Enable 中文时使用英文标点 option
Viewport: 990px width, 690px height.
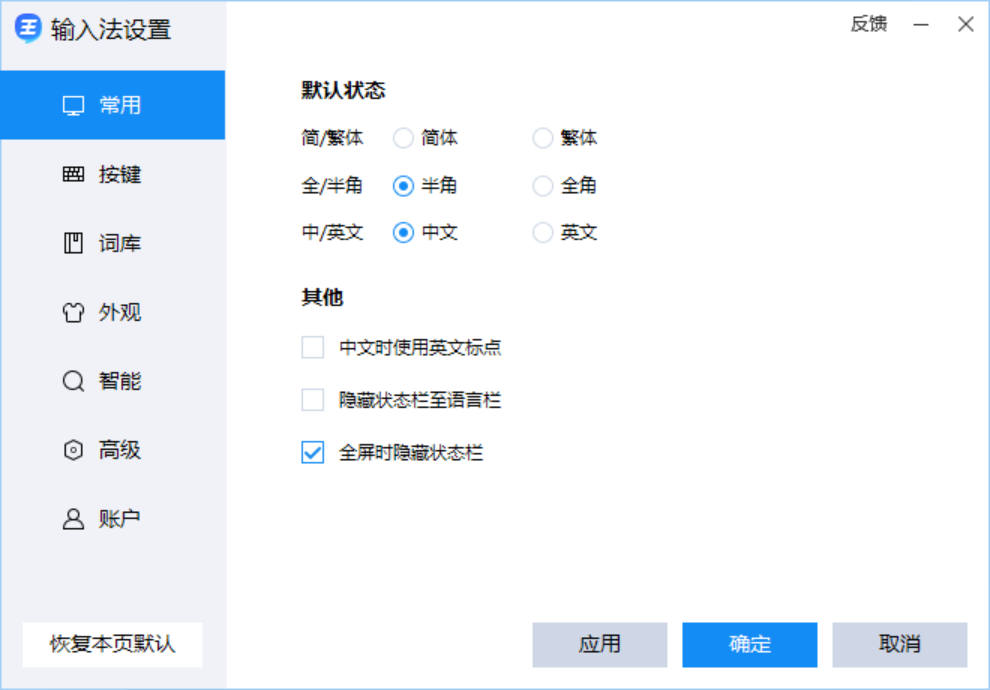coord(311,346)
